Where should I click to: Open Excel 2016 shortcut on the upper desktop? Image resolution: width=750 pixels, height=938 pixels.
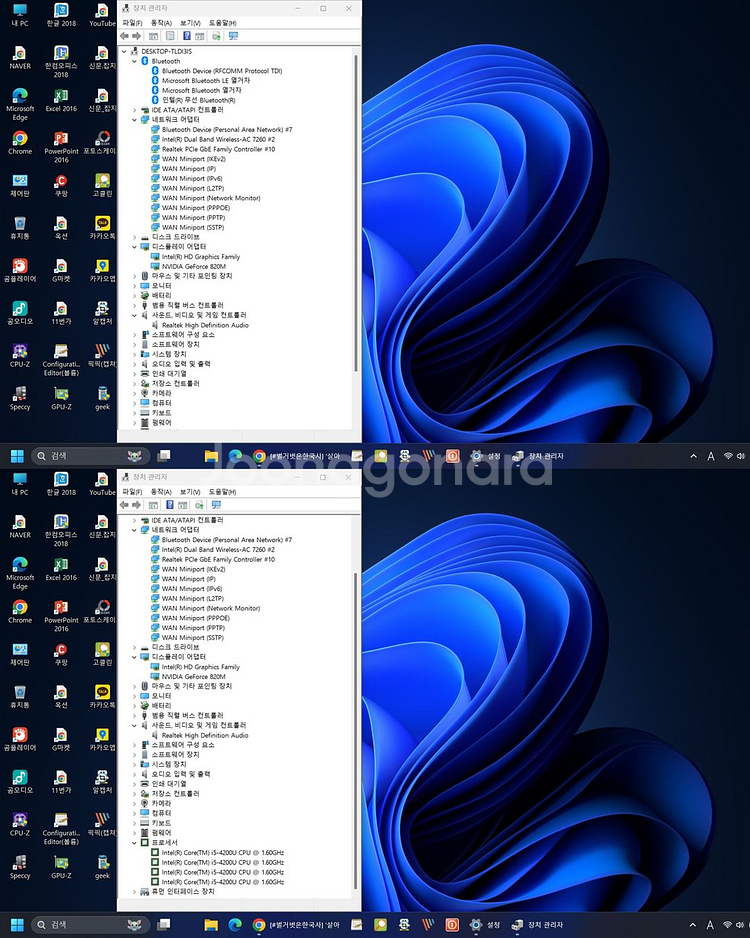pos(61,100)
